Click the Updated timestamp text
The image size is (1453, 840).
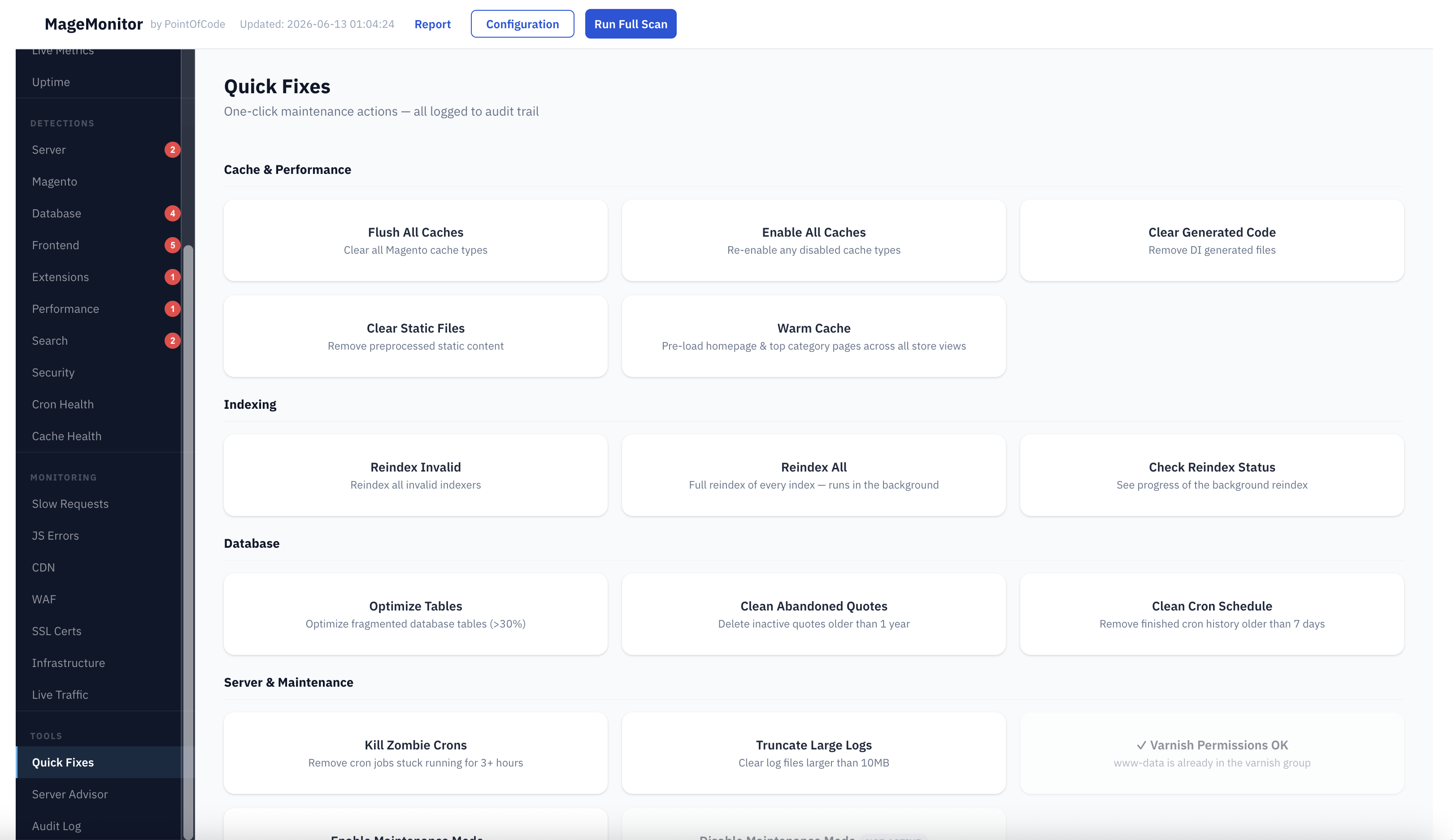tap(317, 24)
